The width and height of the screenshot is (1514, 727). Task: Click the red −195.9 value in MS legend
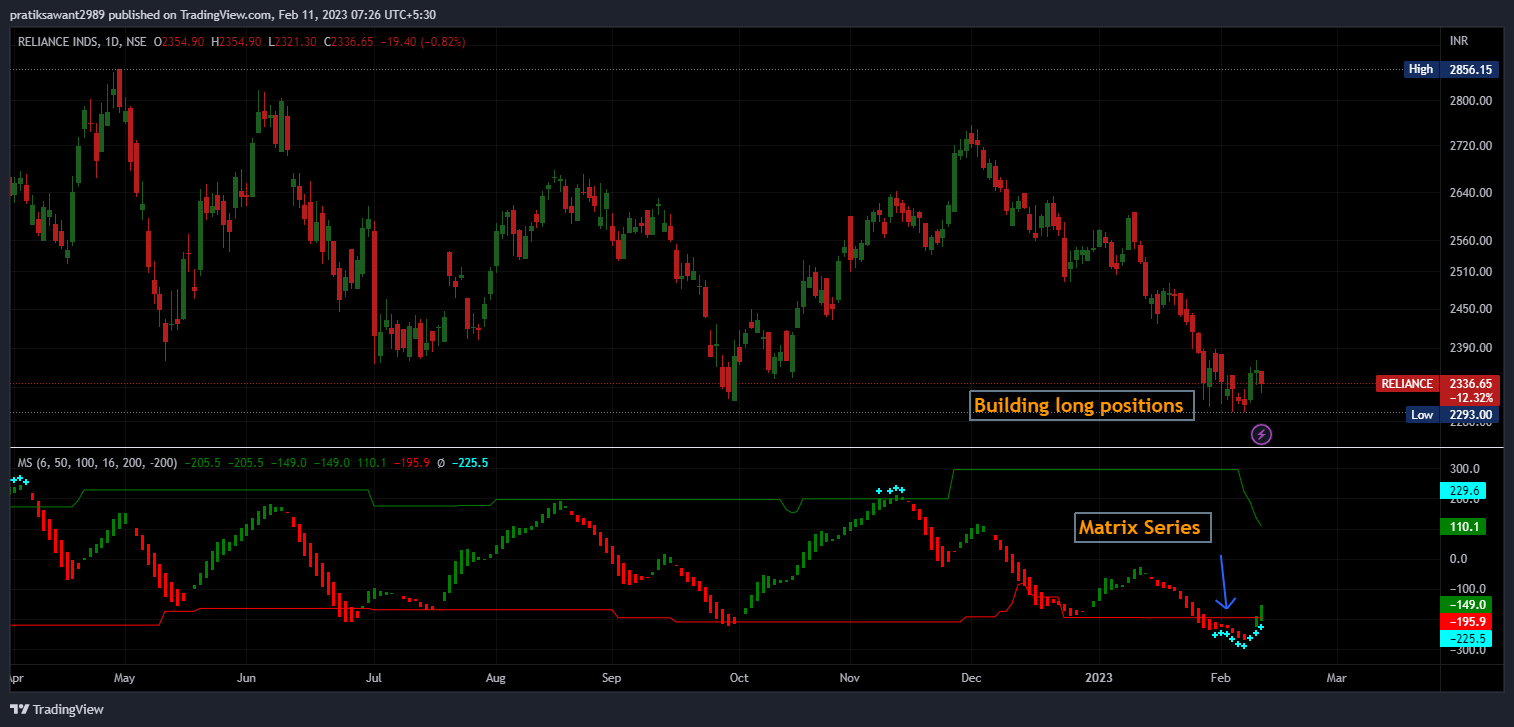click(412, 463)
